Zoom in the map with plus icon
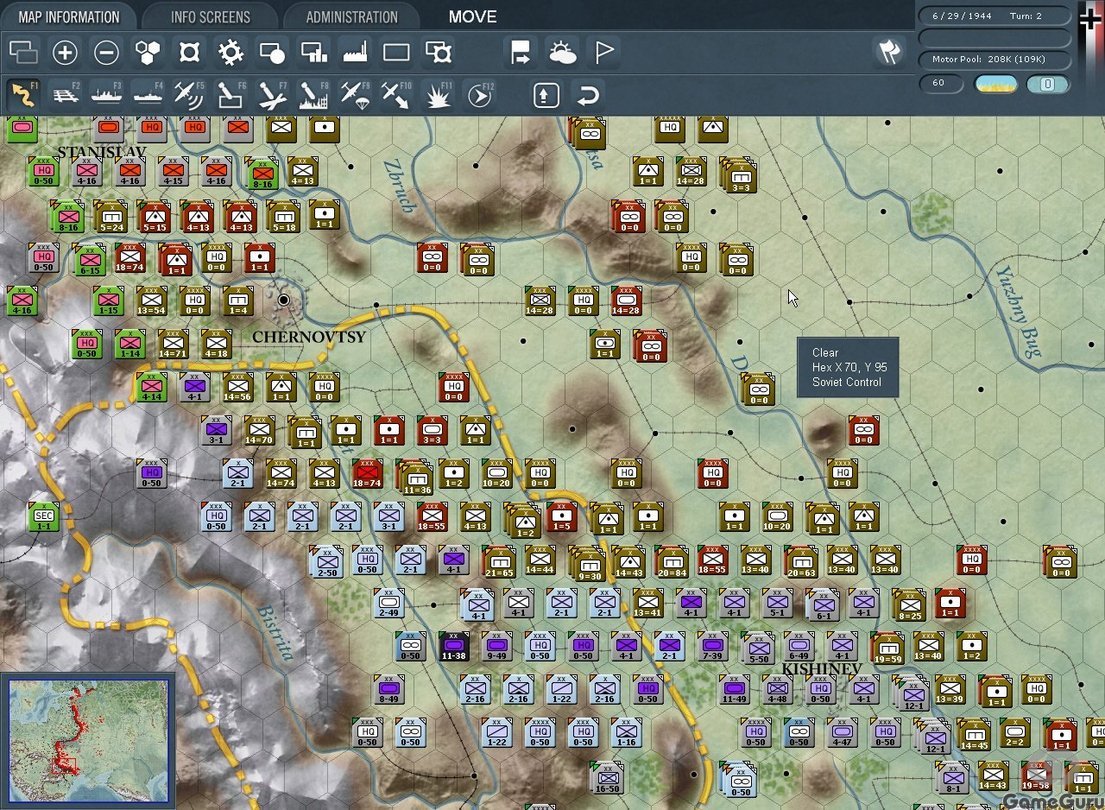1105x810 pixels. [x=65, y=52]
